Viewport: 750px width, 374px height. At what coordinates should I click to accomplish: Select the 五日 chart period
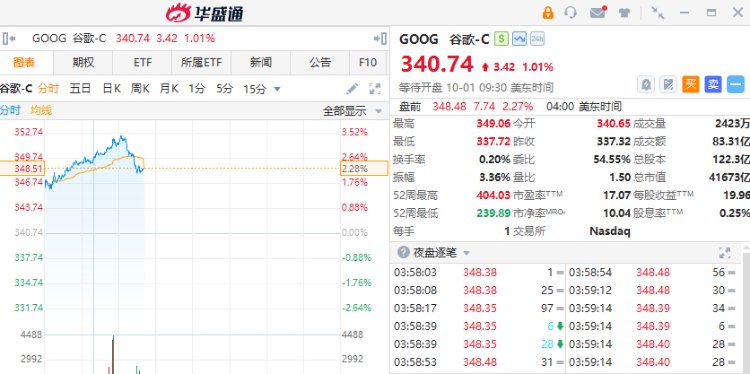tap(80, 88)
